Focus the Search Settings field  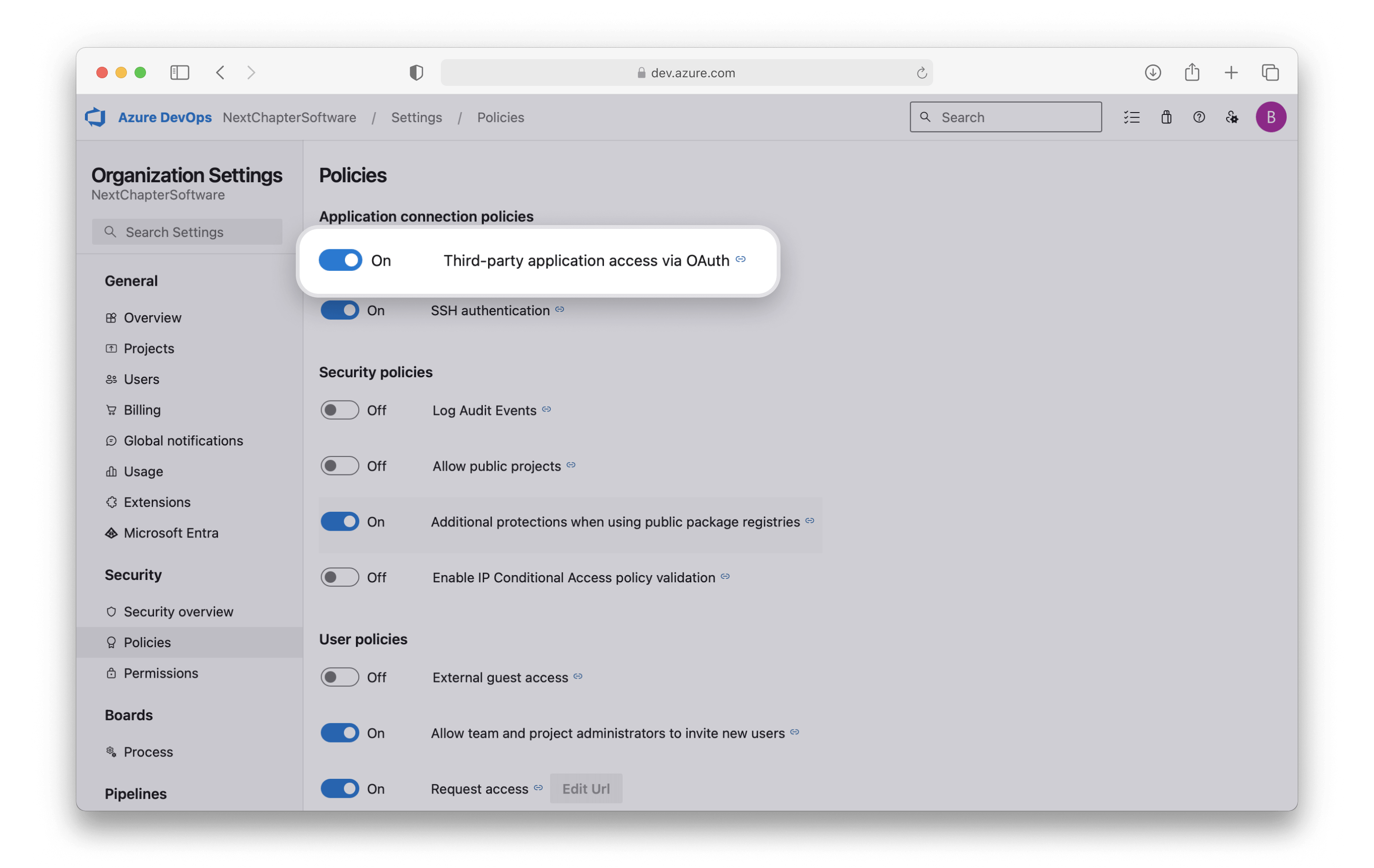coord(187,232)
